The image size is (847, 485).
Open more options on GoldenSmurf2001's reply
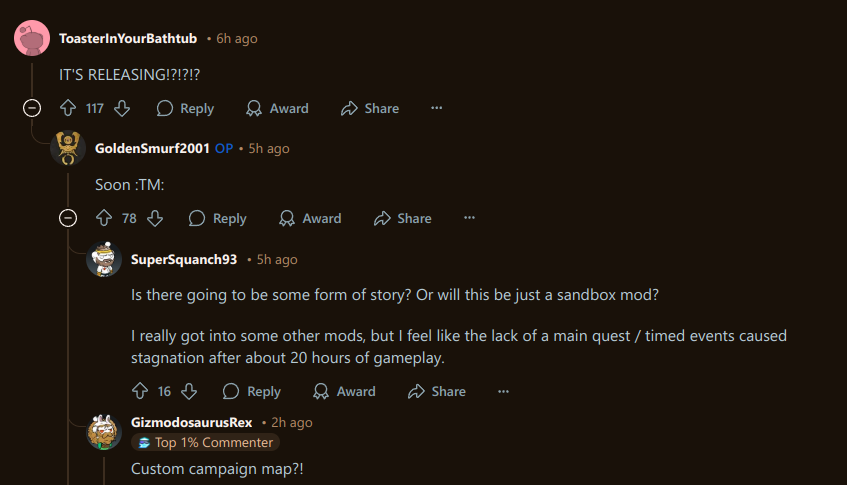coord(469,218)
